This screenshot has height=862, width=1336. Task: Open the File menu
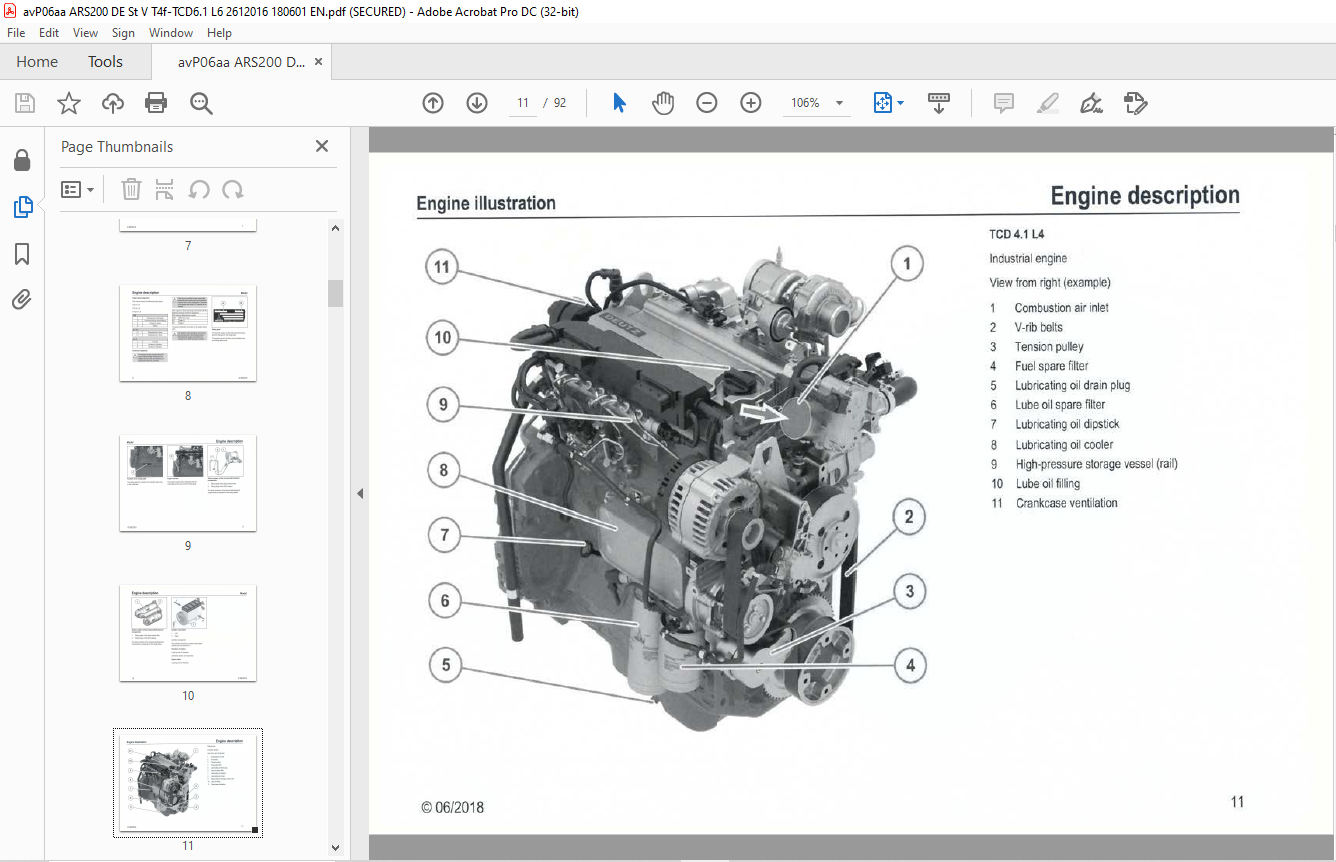coord(16,33)
